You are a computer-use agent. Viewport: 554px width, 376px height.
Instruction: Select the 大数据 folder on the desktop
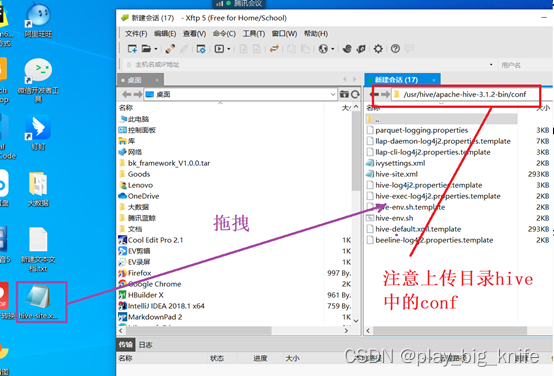[38, 189]
